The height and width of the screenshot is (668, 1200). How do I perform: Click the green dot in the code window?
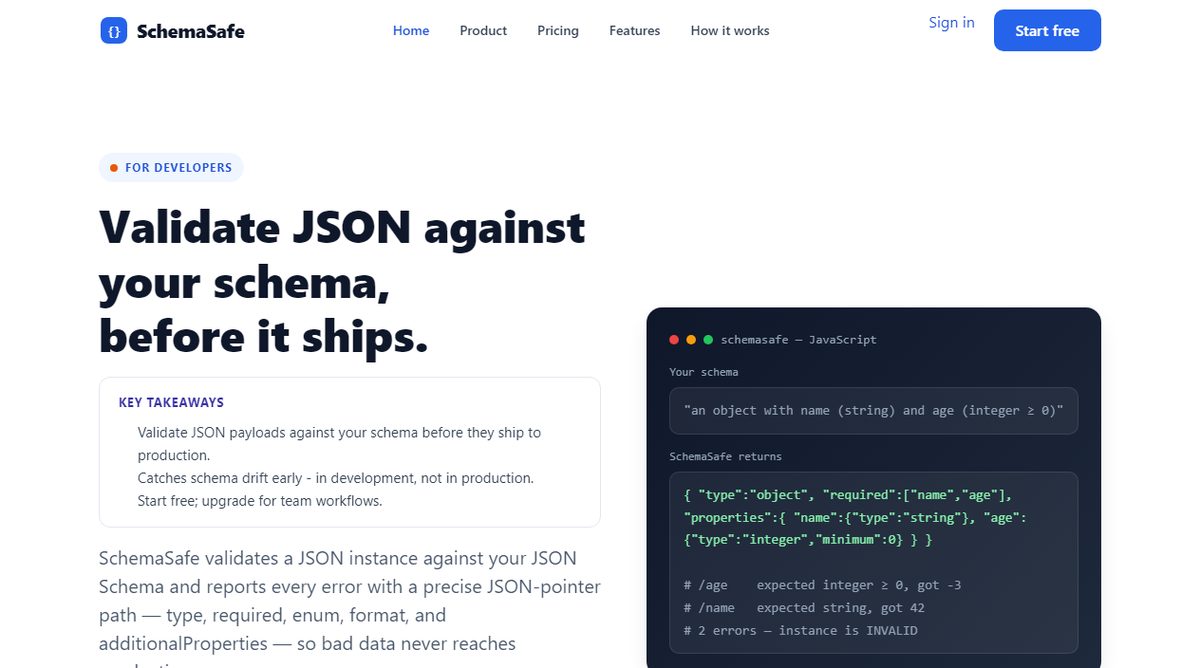pos(708,340)
